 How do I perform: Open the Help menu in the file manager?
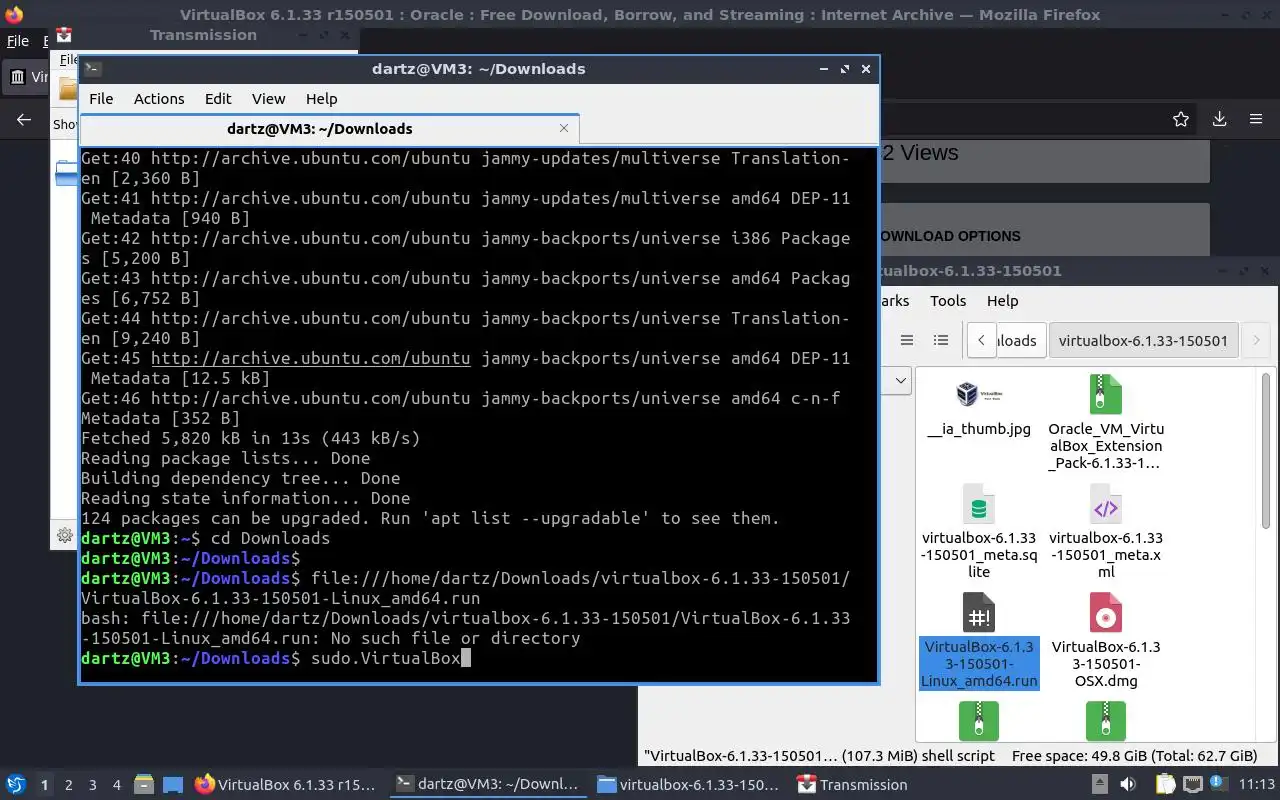(x=1002, y=300)
